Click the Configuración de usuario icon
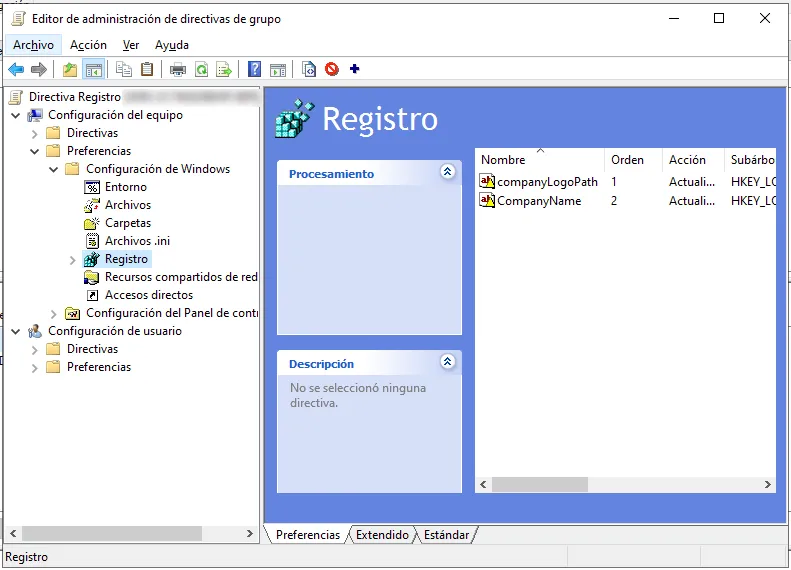Image resolution: width=791 pixels, height=570 pixels. [35, 331]
